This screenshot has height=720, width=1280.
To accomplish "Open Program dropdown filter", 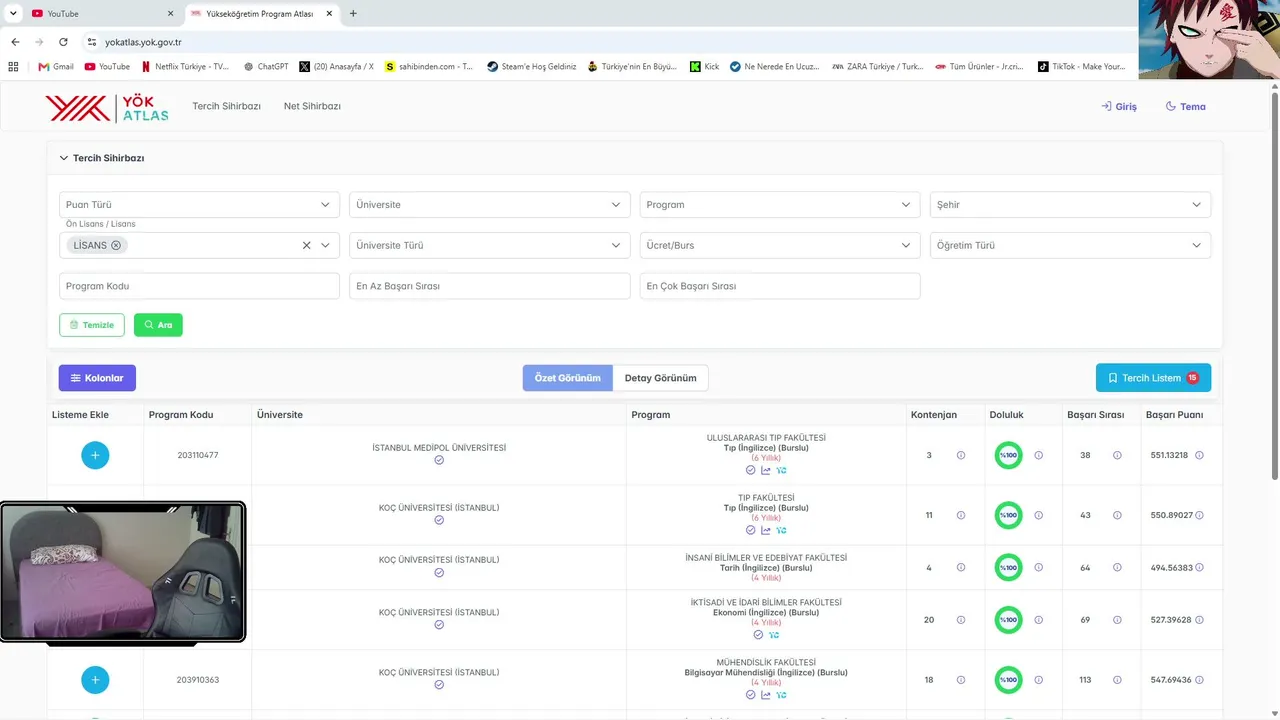I will point(779,204).
